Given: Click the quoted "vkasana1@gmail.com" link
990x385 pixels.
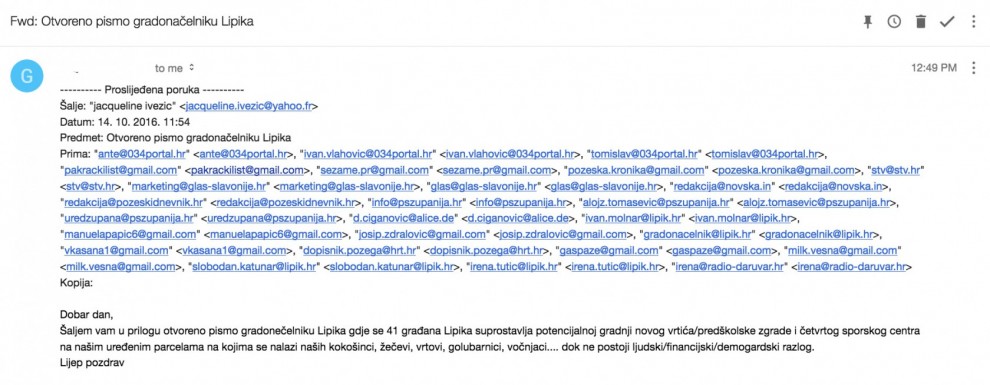Looking at the screenshot, I should [x=116, y=251].
